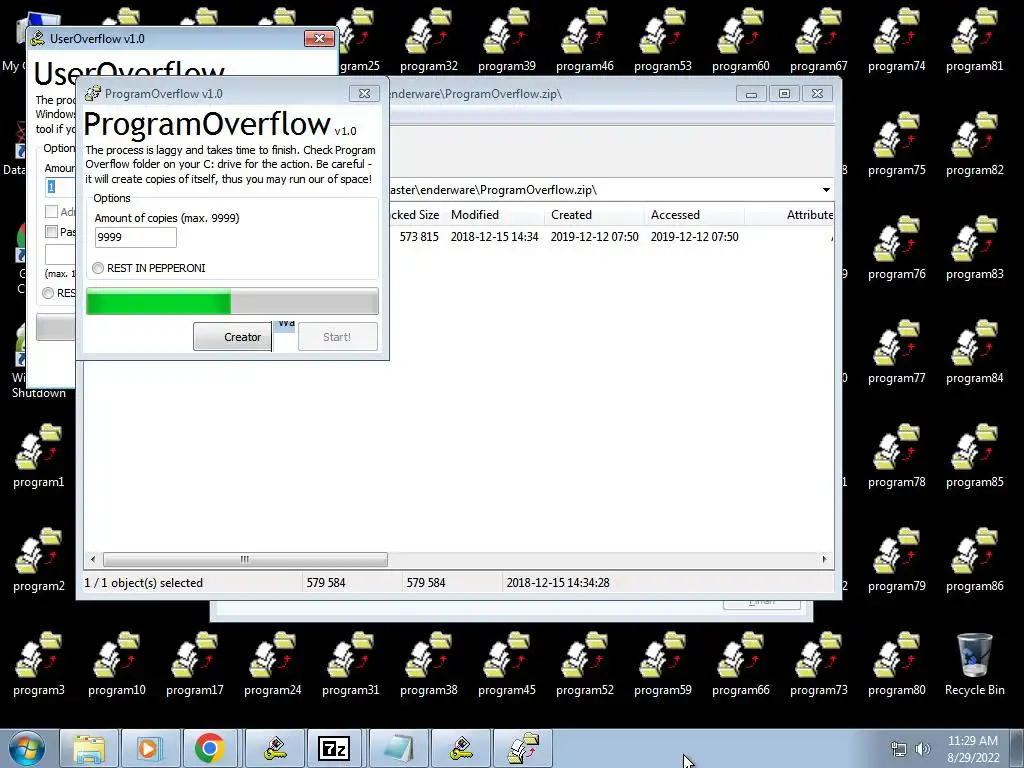Open the program52 desktop shortcut
Screen dimensions: 1024x768
[x=584, y=664]
